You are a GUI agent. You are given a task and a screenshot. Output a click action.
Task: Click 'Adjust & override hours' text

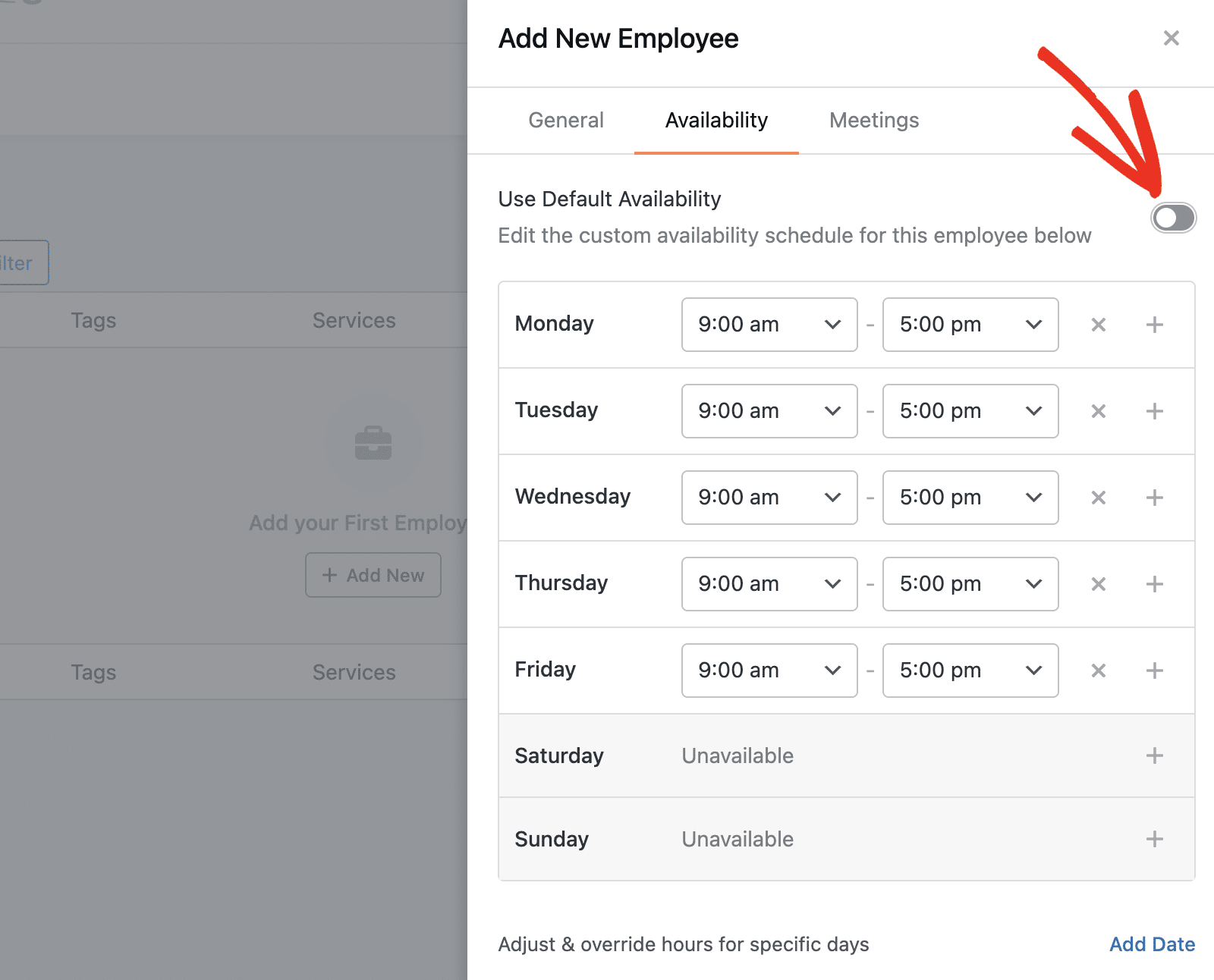click(x=684, y=944)
